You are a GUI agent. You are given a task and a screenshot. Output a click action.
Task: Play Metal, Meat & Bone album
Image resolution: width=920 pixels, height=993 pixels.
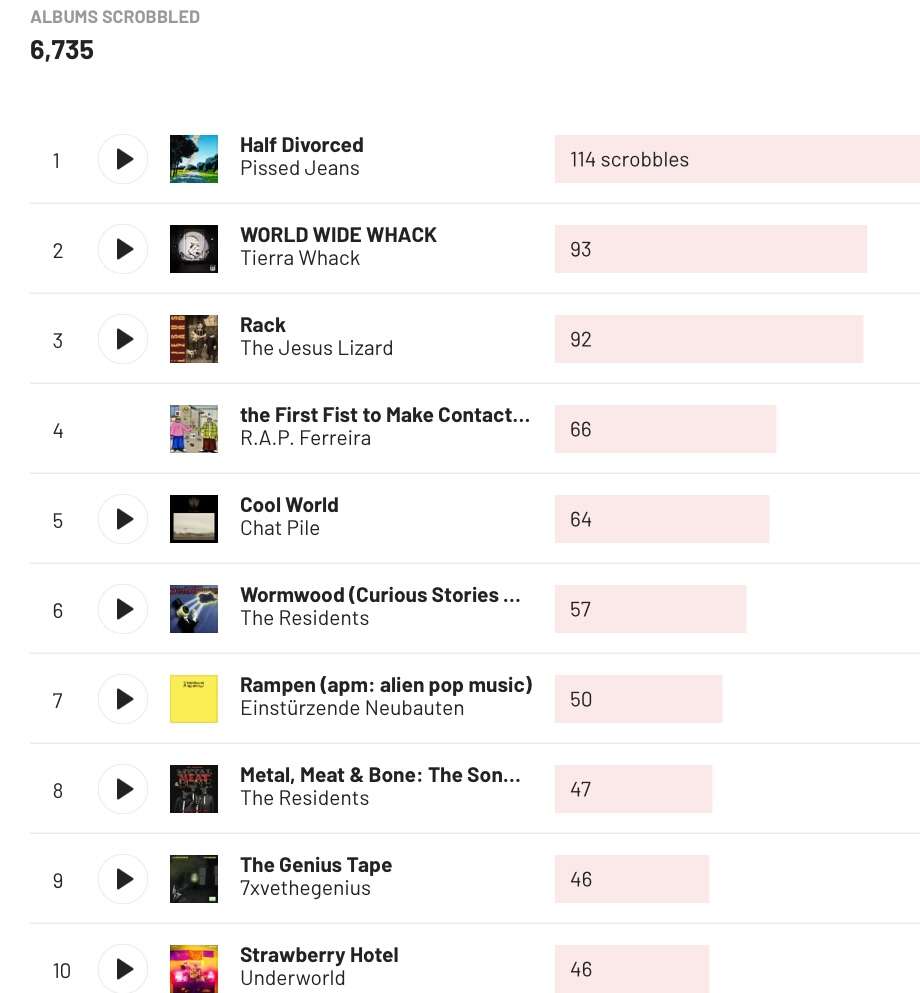(x=123, y=789)
